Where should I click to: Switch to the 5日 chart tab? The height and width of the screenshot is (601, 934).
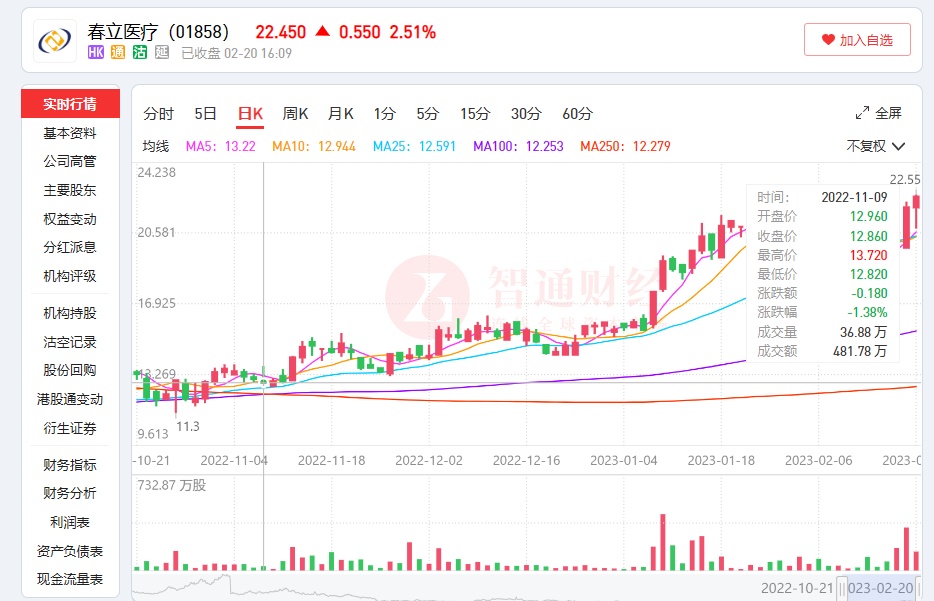point(206,114)
